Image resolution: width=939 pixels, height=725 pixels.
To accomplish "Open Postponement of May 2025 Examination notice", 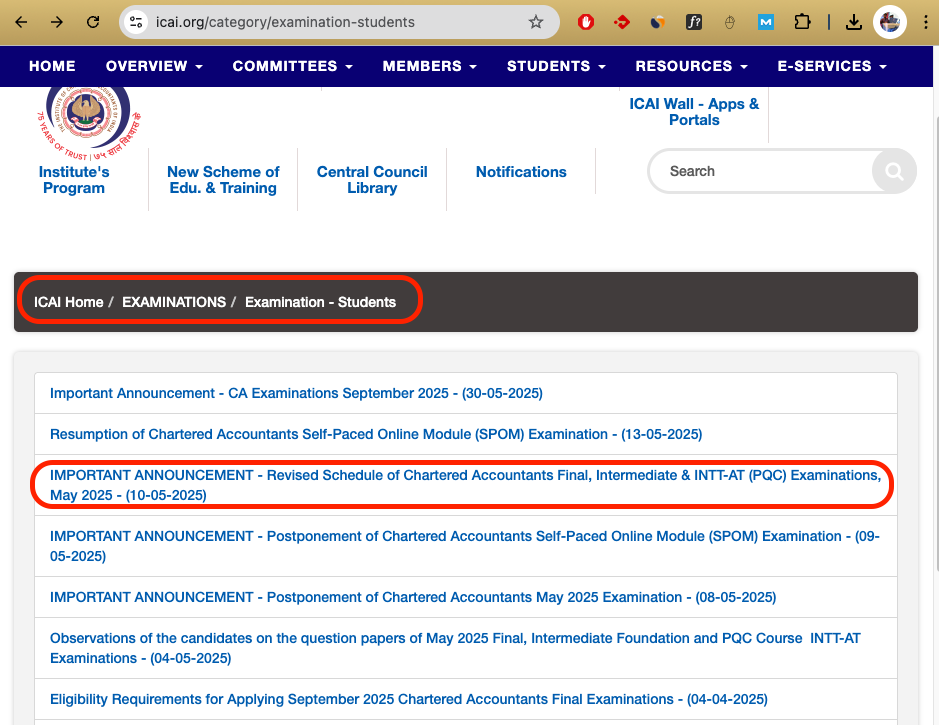I will pyautogui.click(x=413, y=597).
